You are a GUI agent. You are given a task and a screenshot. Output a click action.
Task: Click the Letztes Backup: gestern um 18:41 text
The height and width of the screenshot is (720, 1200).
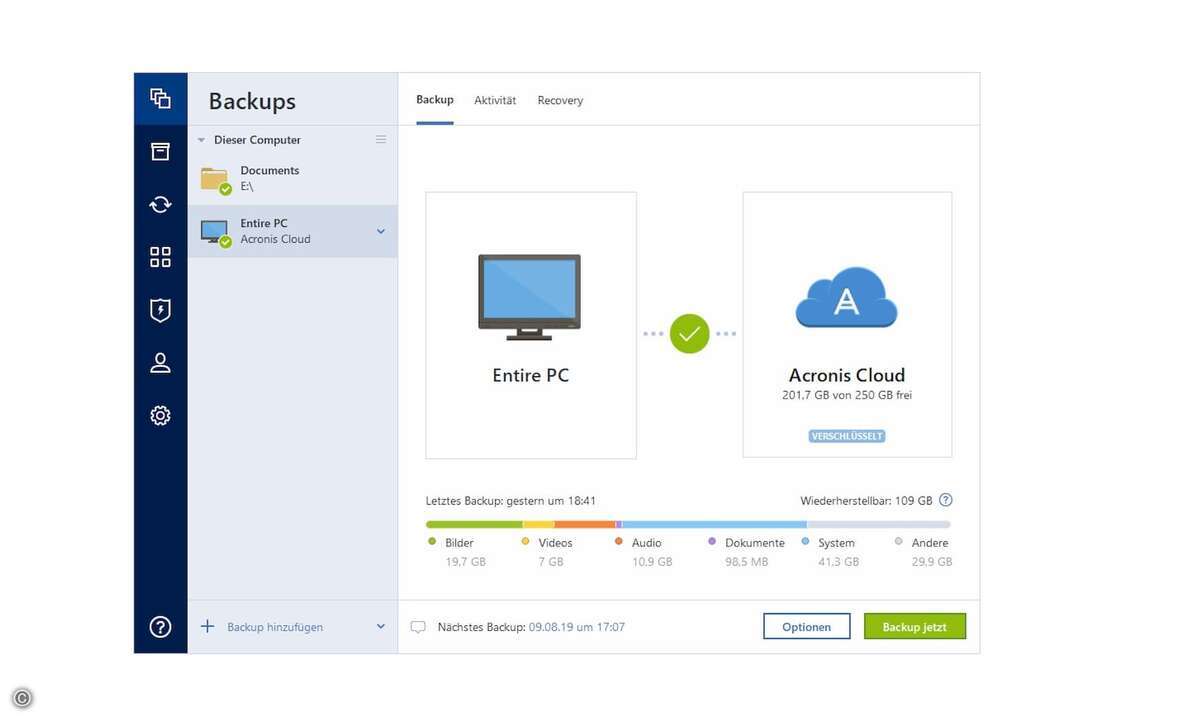(511, 500)
